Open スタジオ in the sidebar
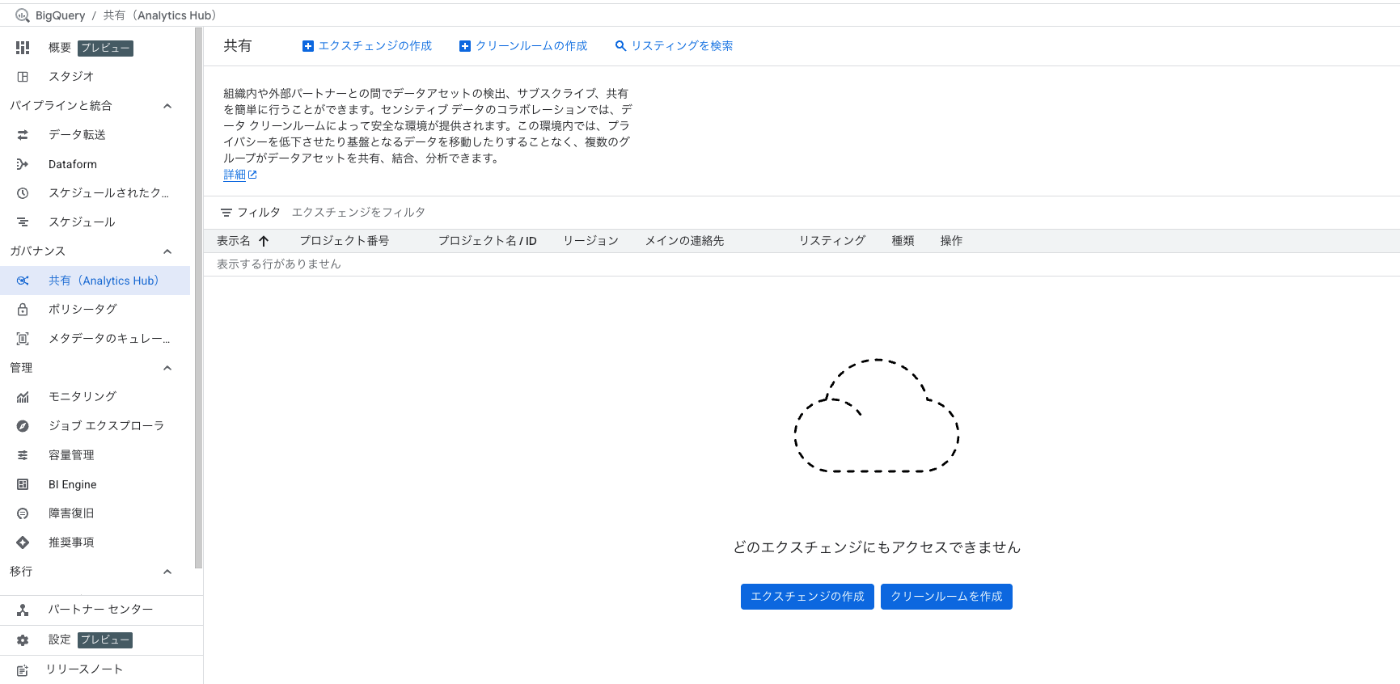Viewport: 1400px width, 684px height. (x=71, y=77)
